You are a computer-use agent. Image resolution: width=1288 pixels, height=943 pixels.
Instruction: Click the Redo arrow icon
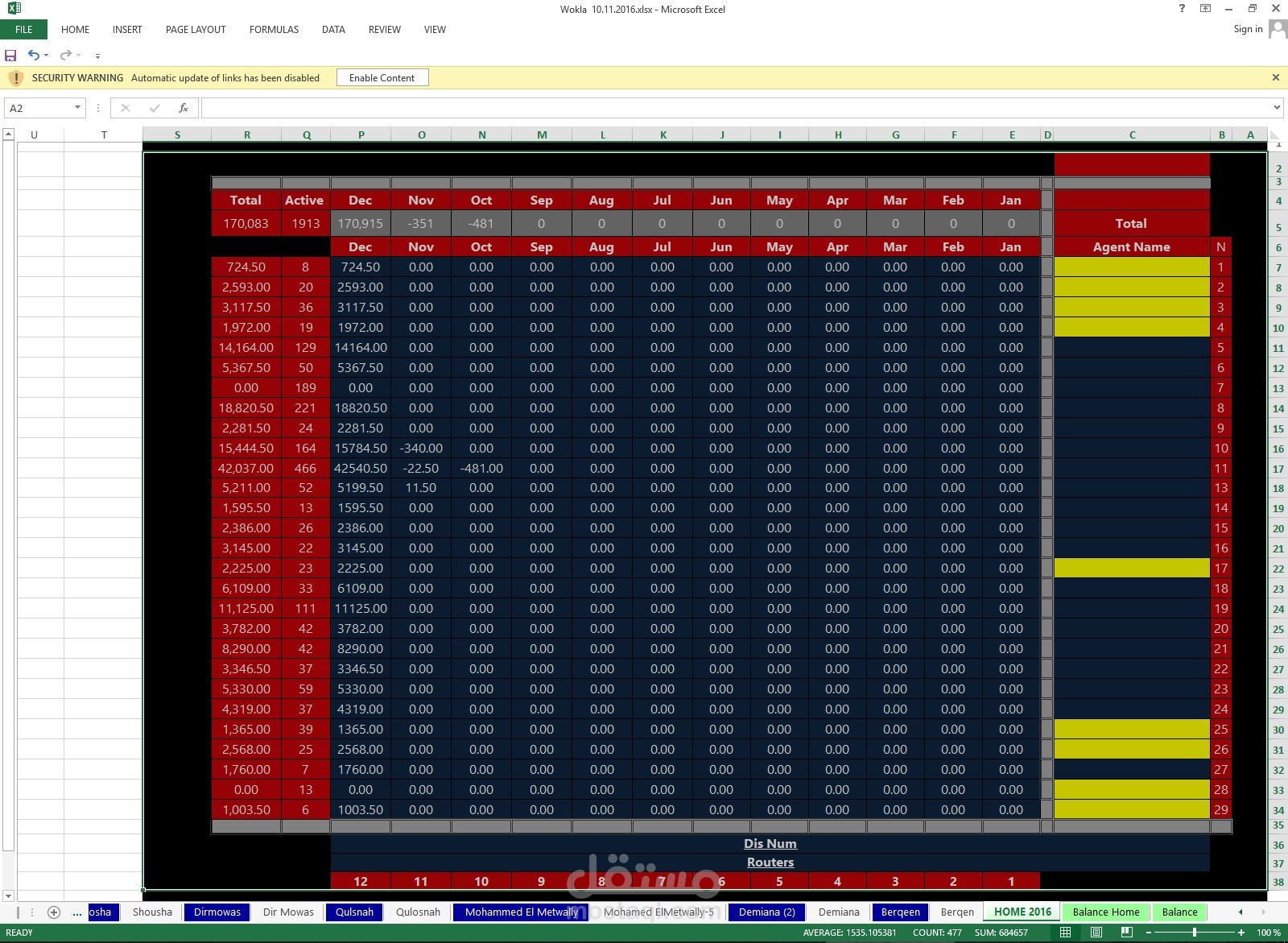66,56
